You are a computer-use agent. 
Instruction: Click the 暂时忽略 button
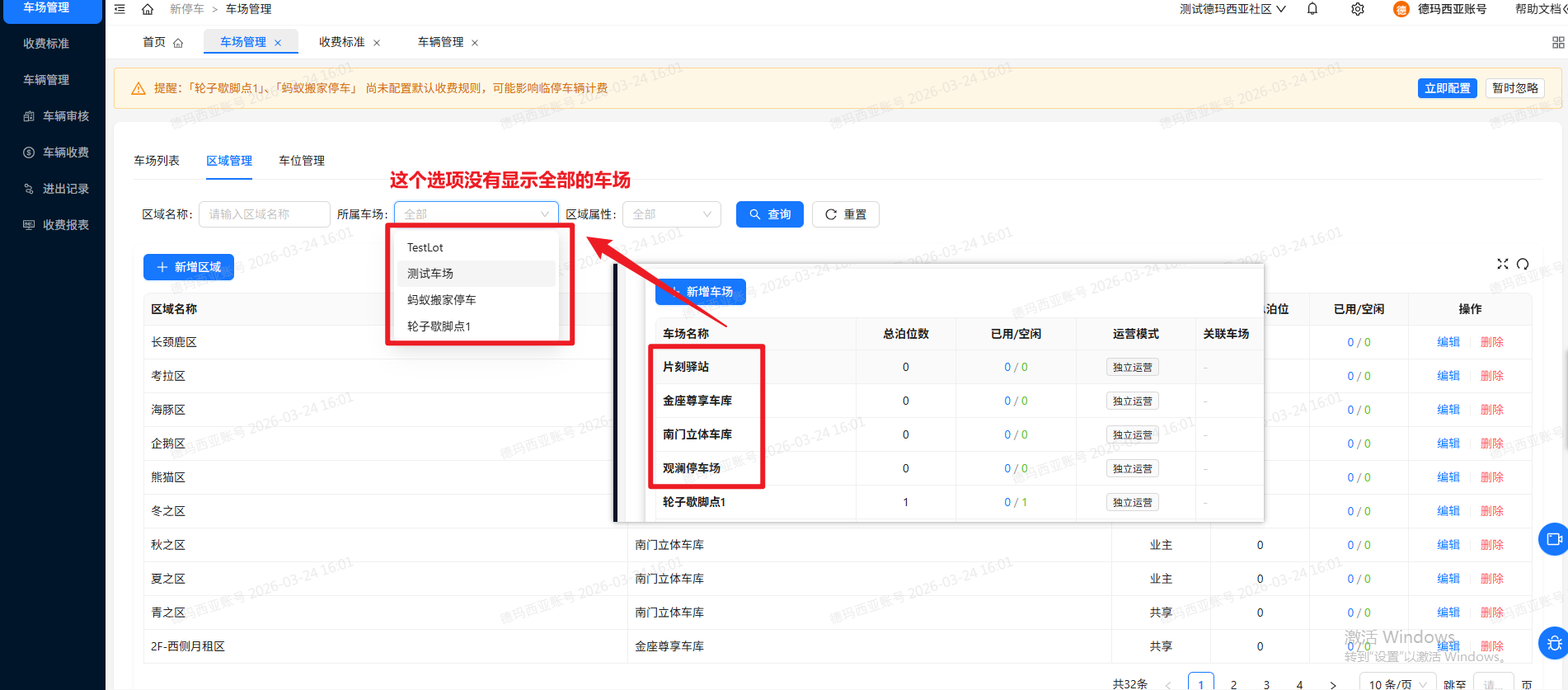[x=1515, y=88]
